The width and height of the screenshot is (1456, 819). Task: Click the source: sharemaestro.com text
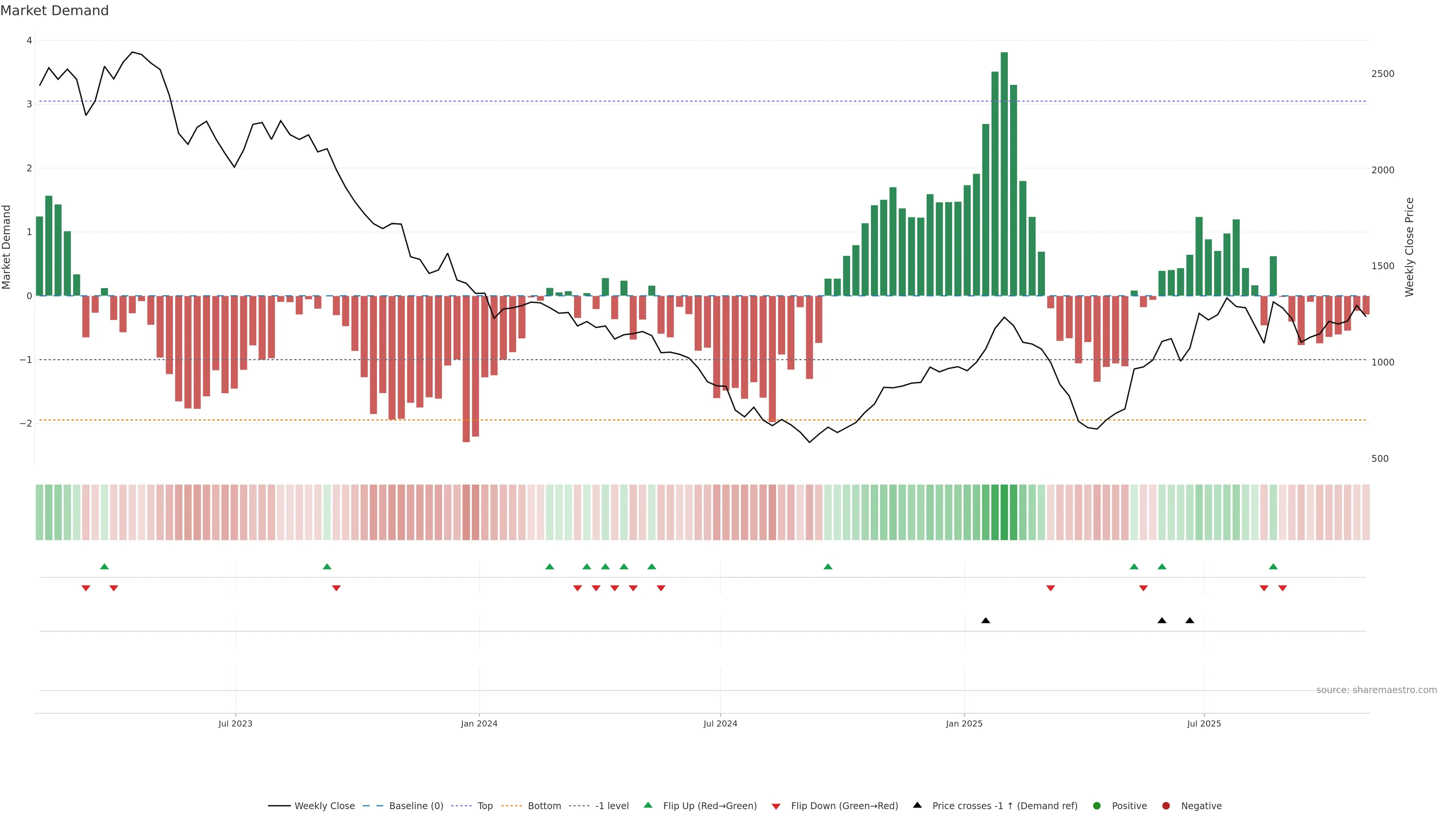point(1376,690)
